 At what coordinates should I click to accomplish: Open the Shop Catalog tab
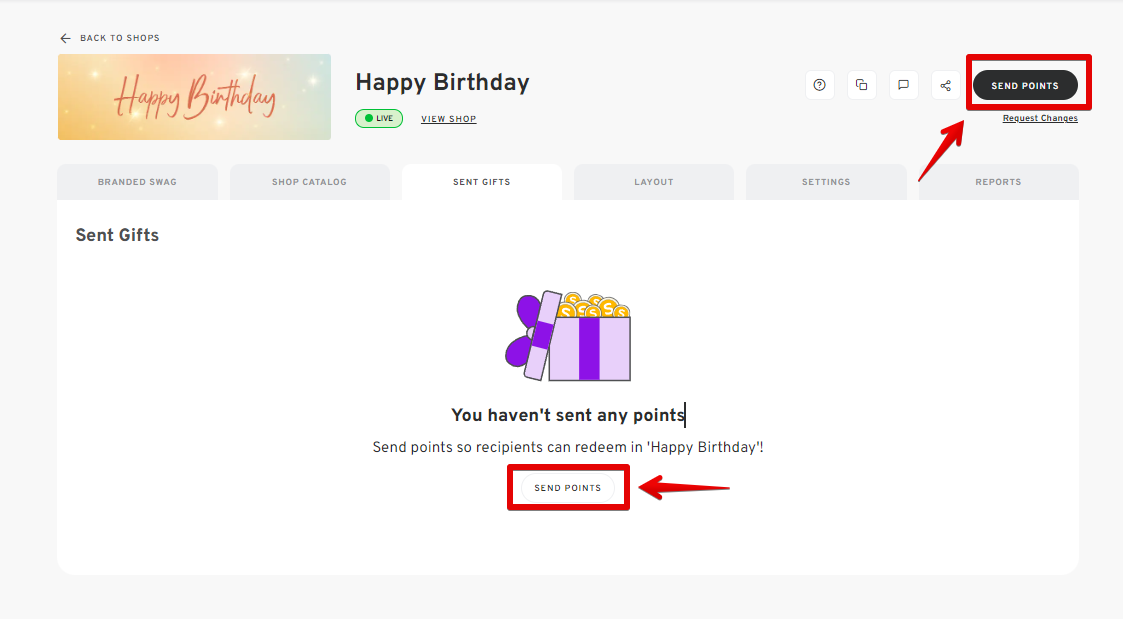pos(310,181)
